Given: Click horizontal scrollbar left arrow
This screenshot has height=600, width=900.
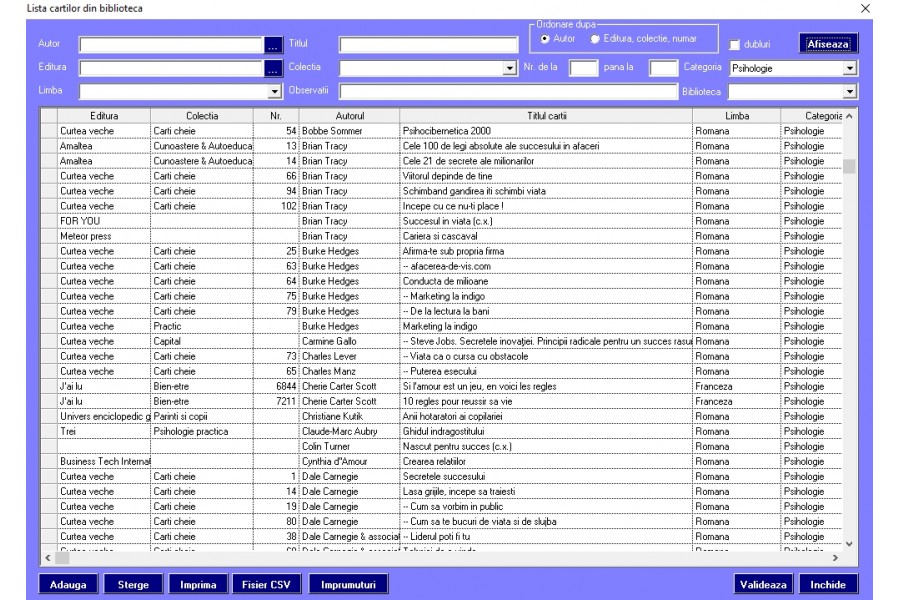Looking at the screenshot, I should (48, 558).
